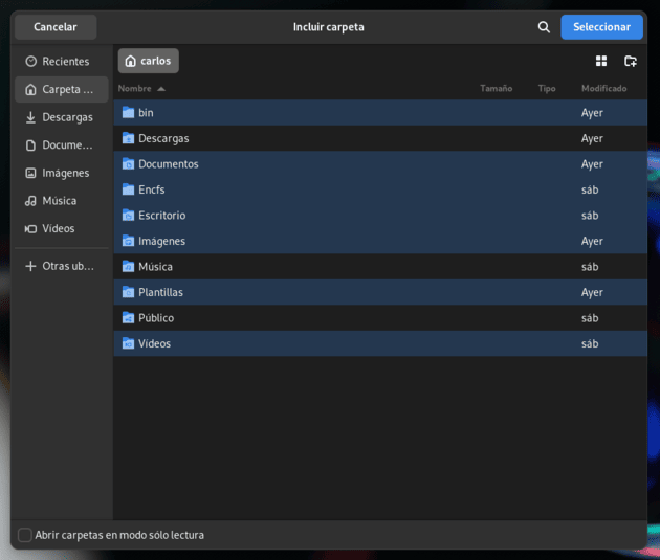Click the create new folder icon
Screen dimensions: 660x560
pyautogui.click(x=630, y=61)
